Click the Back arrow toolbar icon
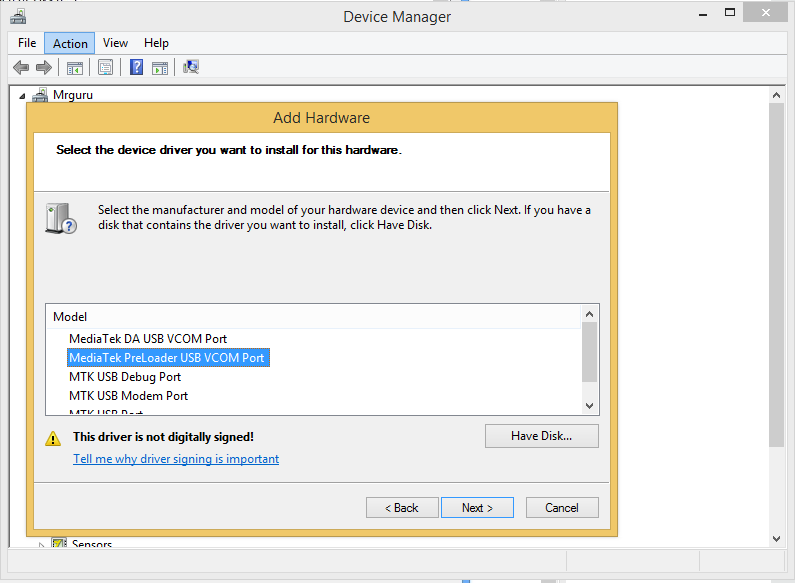 coord(21,67)
